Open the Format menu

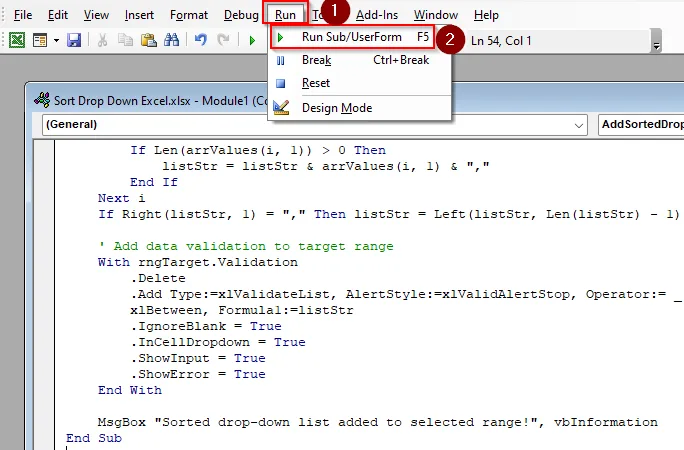(x=189, y=15)
